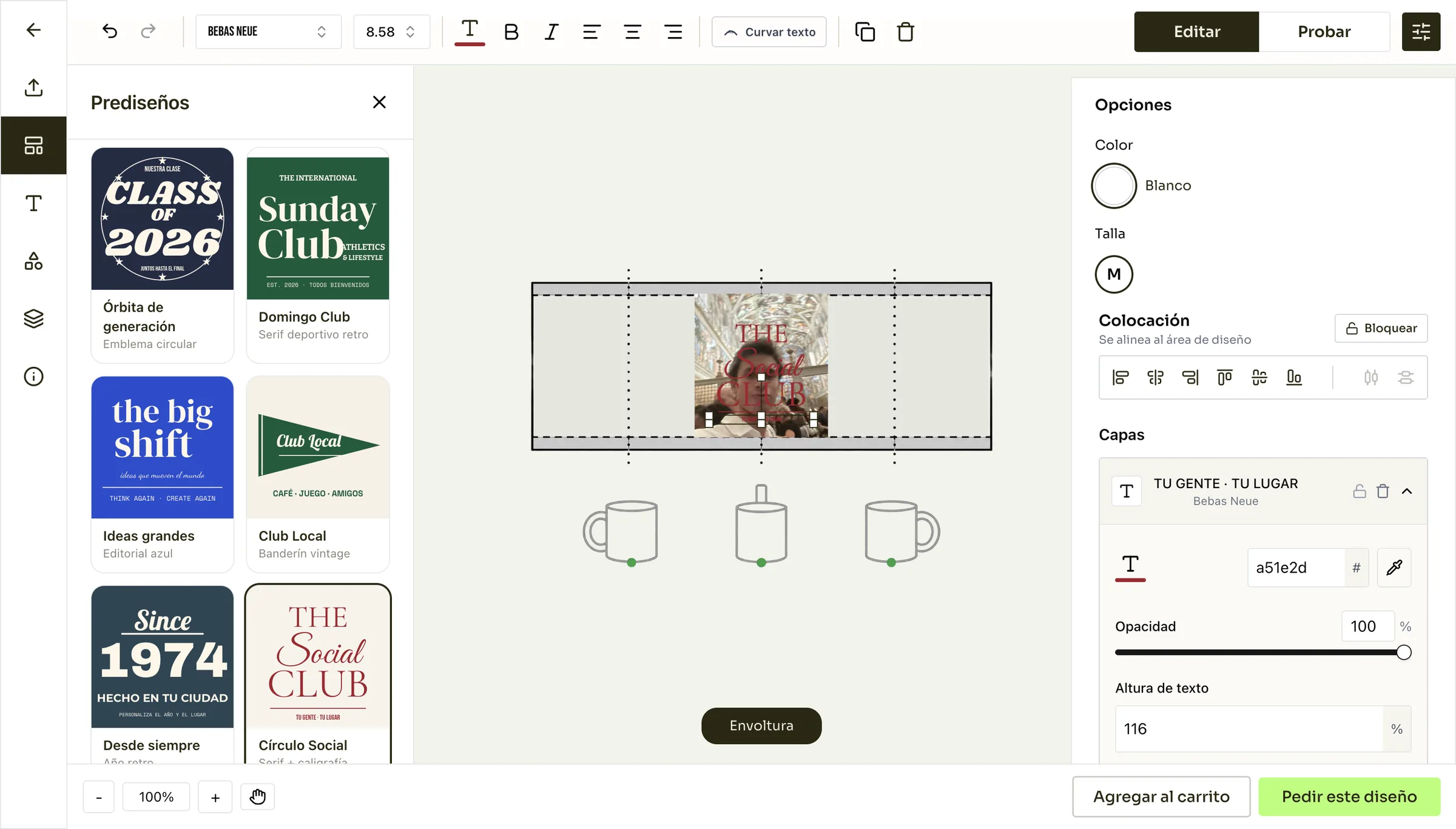Collapse the TU GENTE · TU LUGAR layer
Screen dimensions: 1456x829
tap(1407, 491)
